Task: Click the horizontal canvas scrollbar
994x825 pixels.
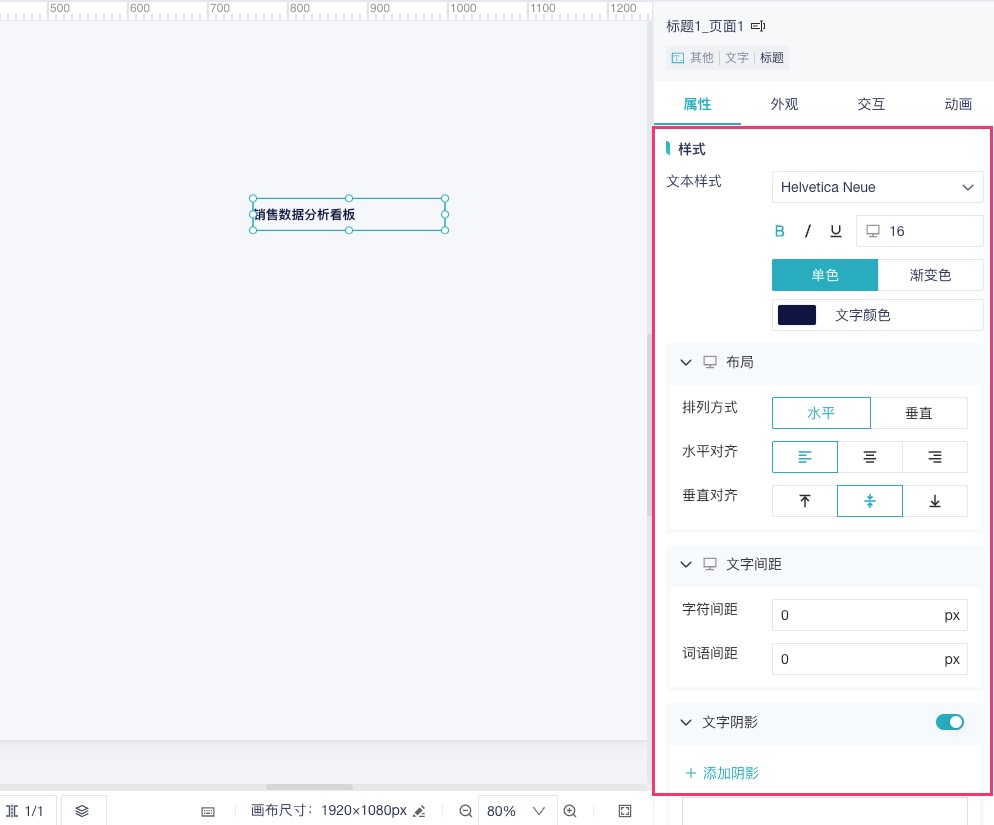Action: [x=309, y=787]
